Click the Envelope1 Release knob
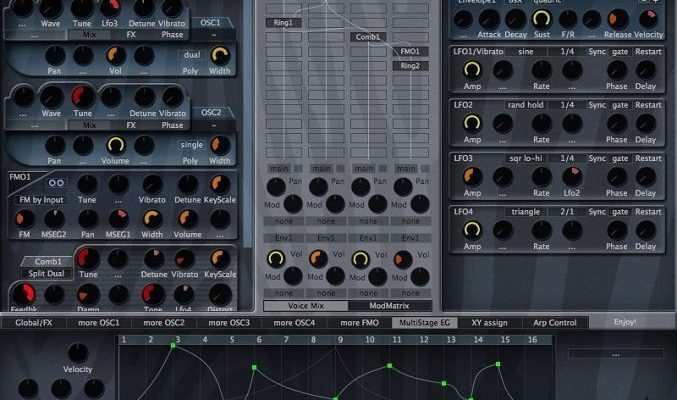The image size is (677, 400). pyautogui.click(x=617, y=18)
